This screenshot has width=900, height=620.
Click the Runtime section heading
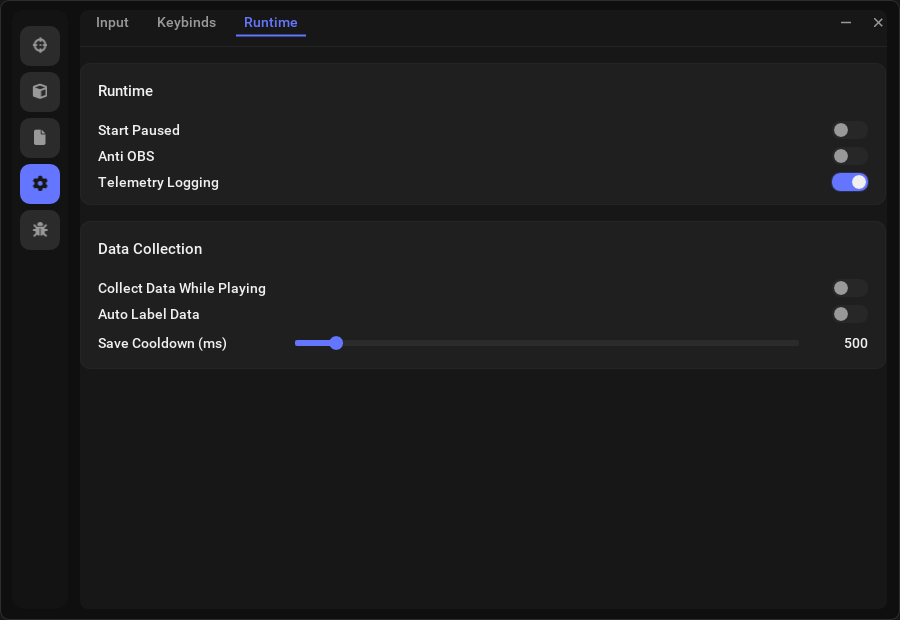coord(125,91)
